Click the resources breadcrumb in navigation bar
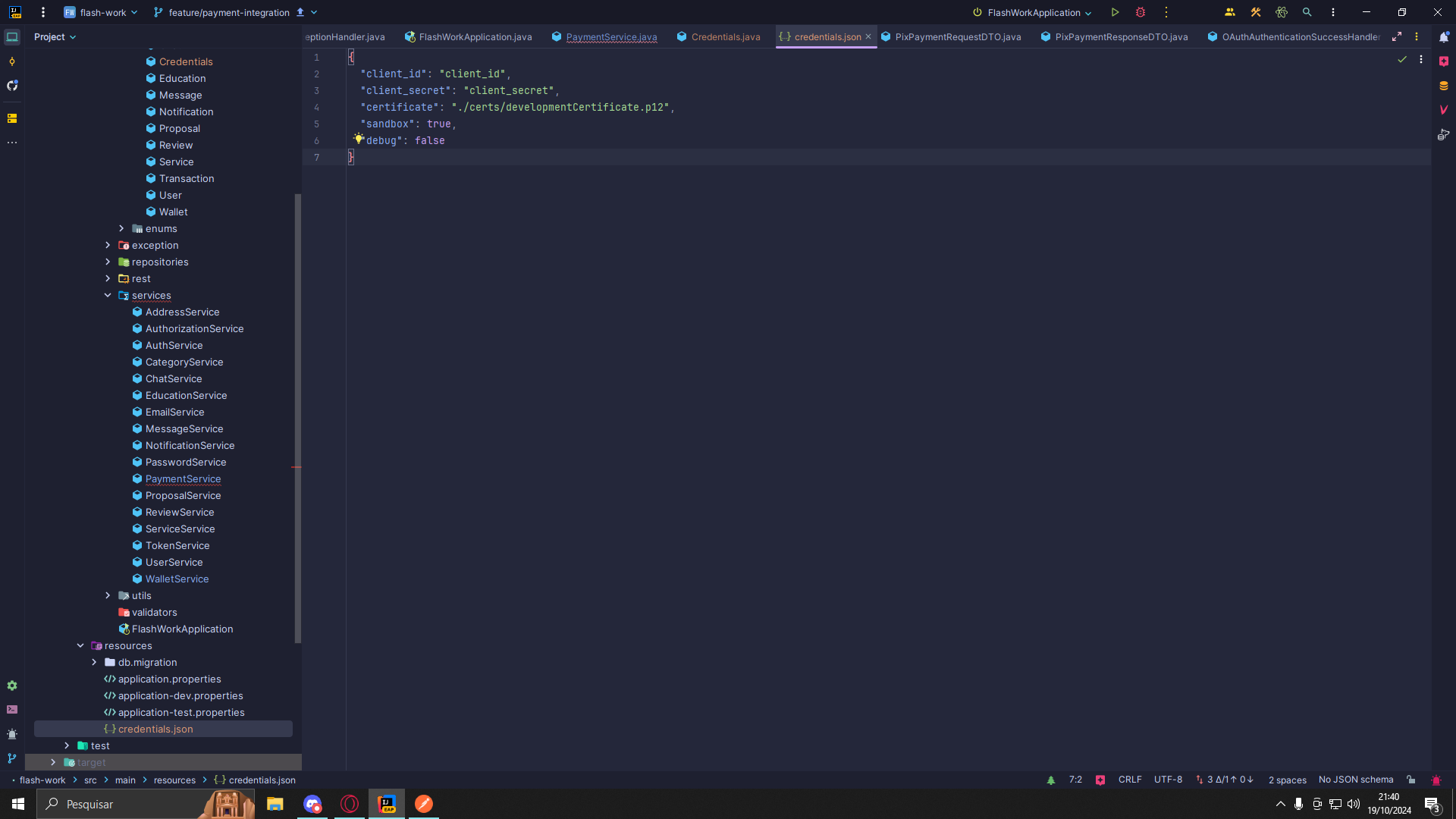This screenshot has height=819, width=1456. point(174,780)
